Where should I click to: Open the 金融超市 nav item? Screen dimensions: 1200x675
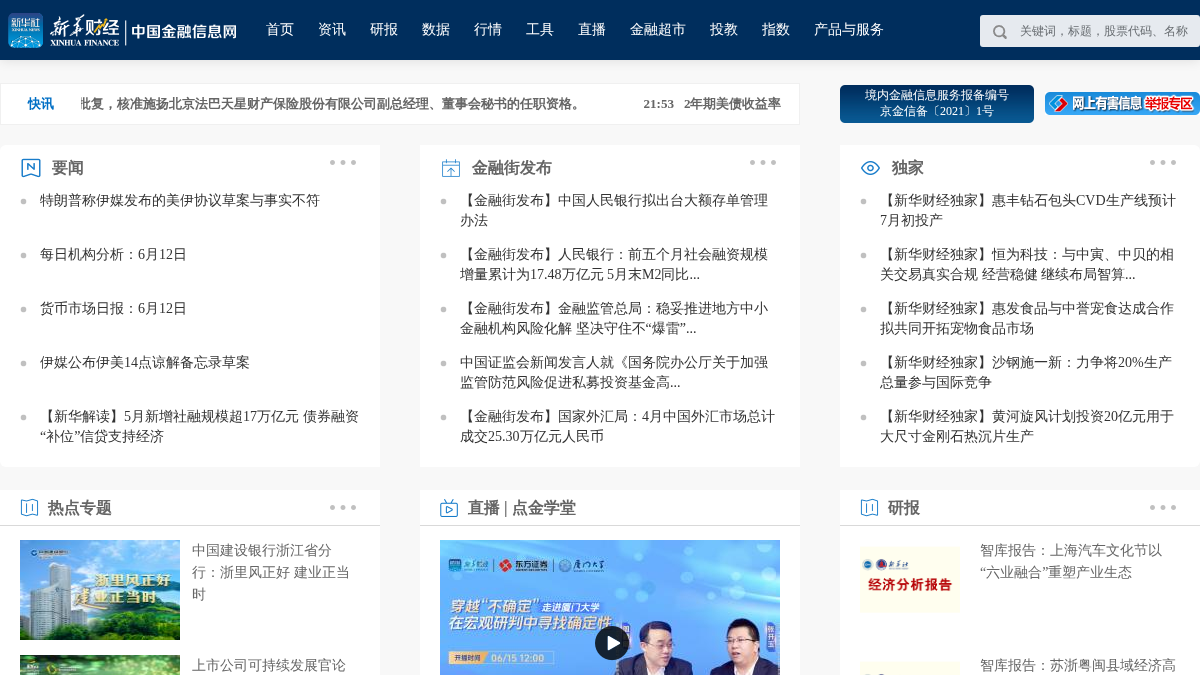tap(658, 30)
